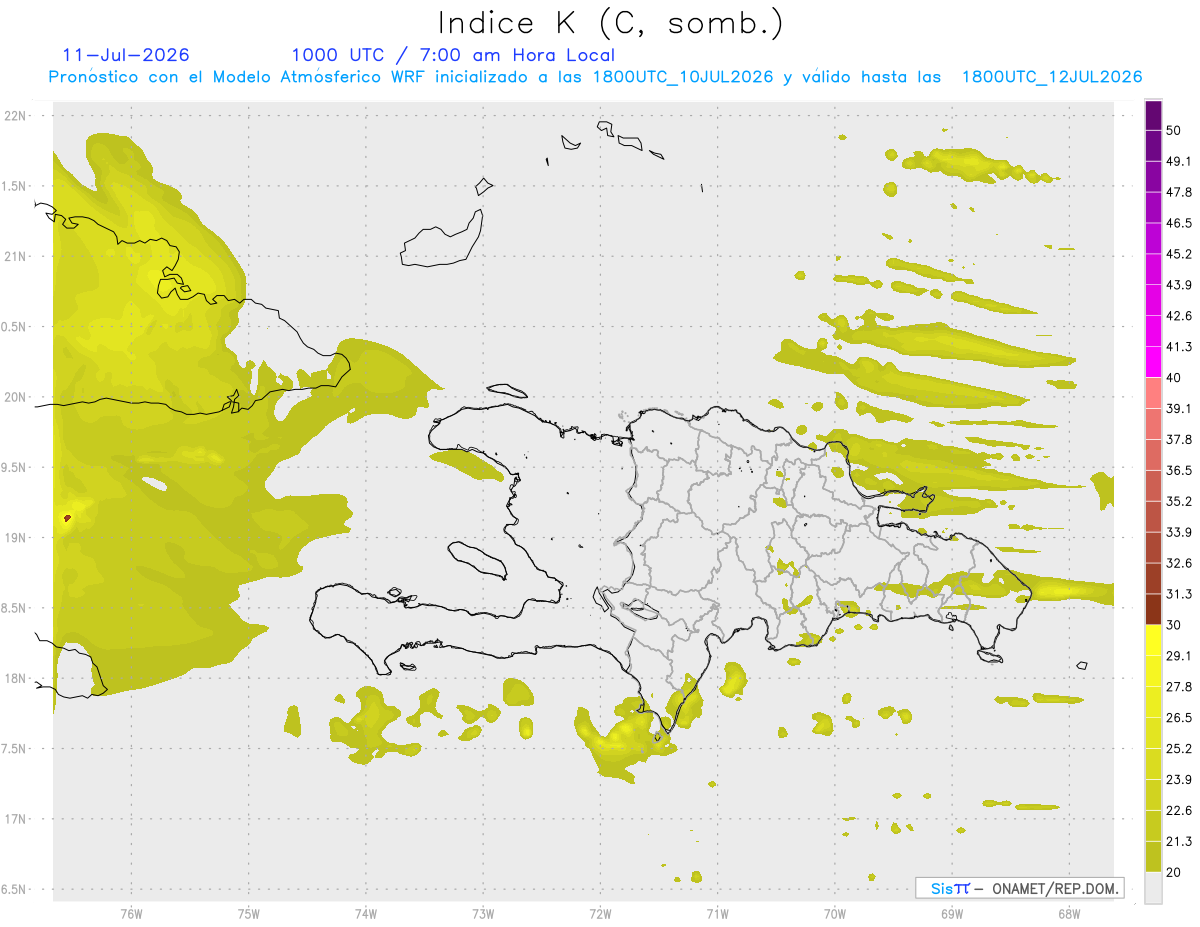The image size is (1200, 927).
Task: Click the 'Indice K (C, somb.)' title
Action: [x=610, y=23]
